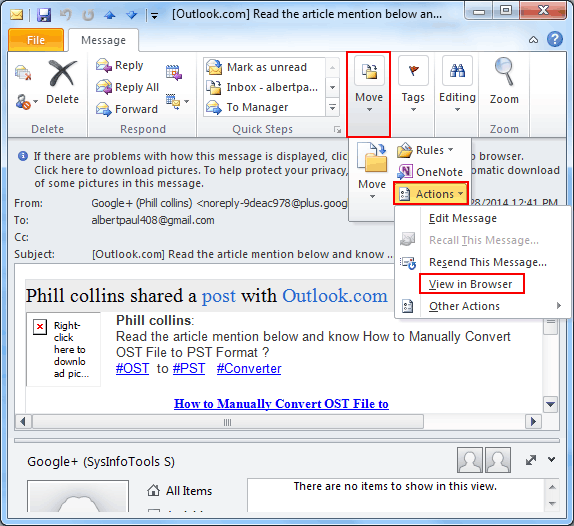Click the Move group button in ribbon
Screen dimensions: 574x526
pyautogui.click(x=369, y=94)
